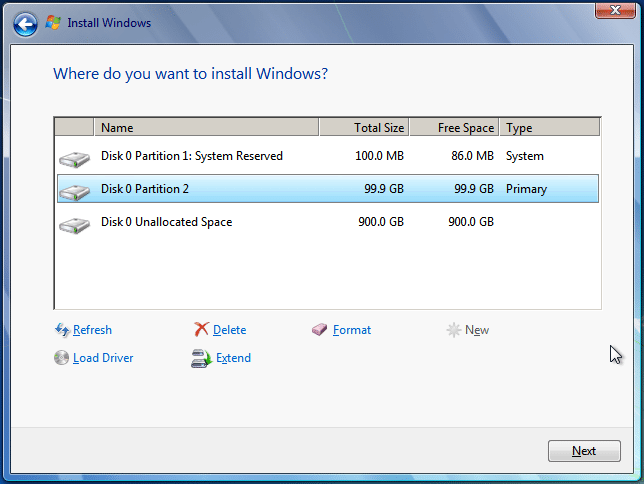This screenshot has width=644, height=484.
Task: Click the Primary type cell
Action: 527,189
